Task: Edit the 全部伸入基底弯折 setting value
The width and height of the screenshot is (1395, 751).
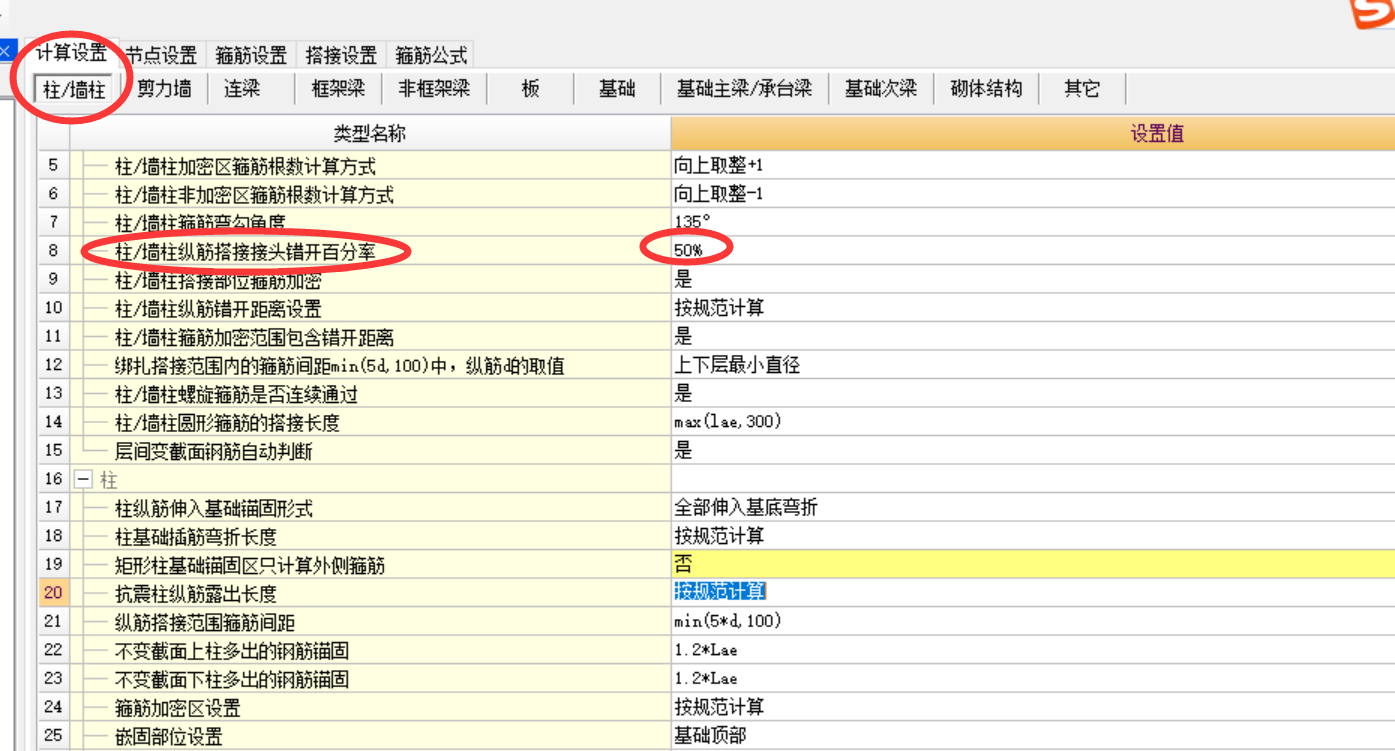Action: coord(1033,507)
